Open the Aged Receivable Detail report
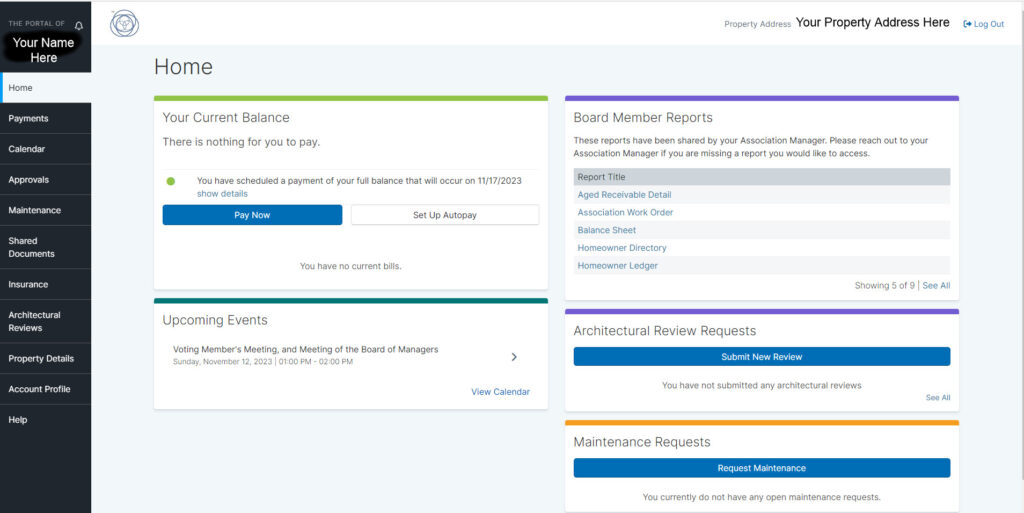Screen dimensions: 1024x513 pos(624,195)
